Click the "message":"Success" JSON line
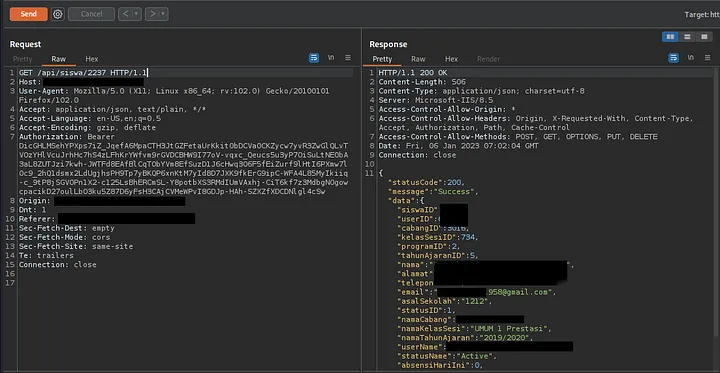 coord(433,192)
